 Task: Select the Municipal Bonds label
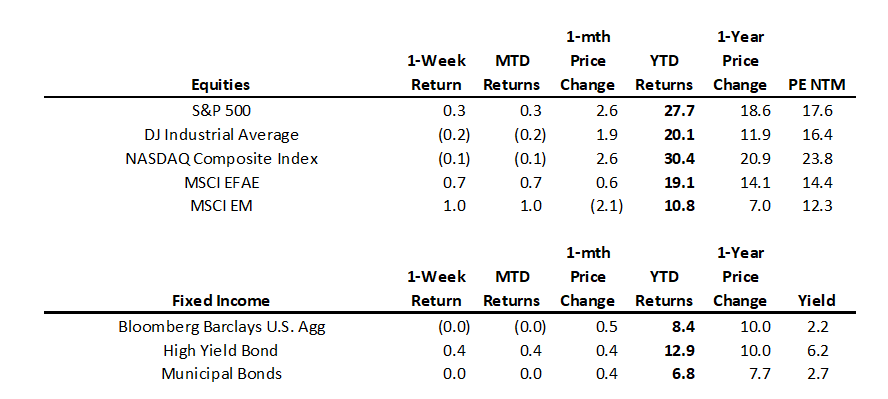(221, 374)
